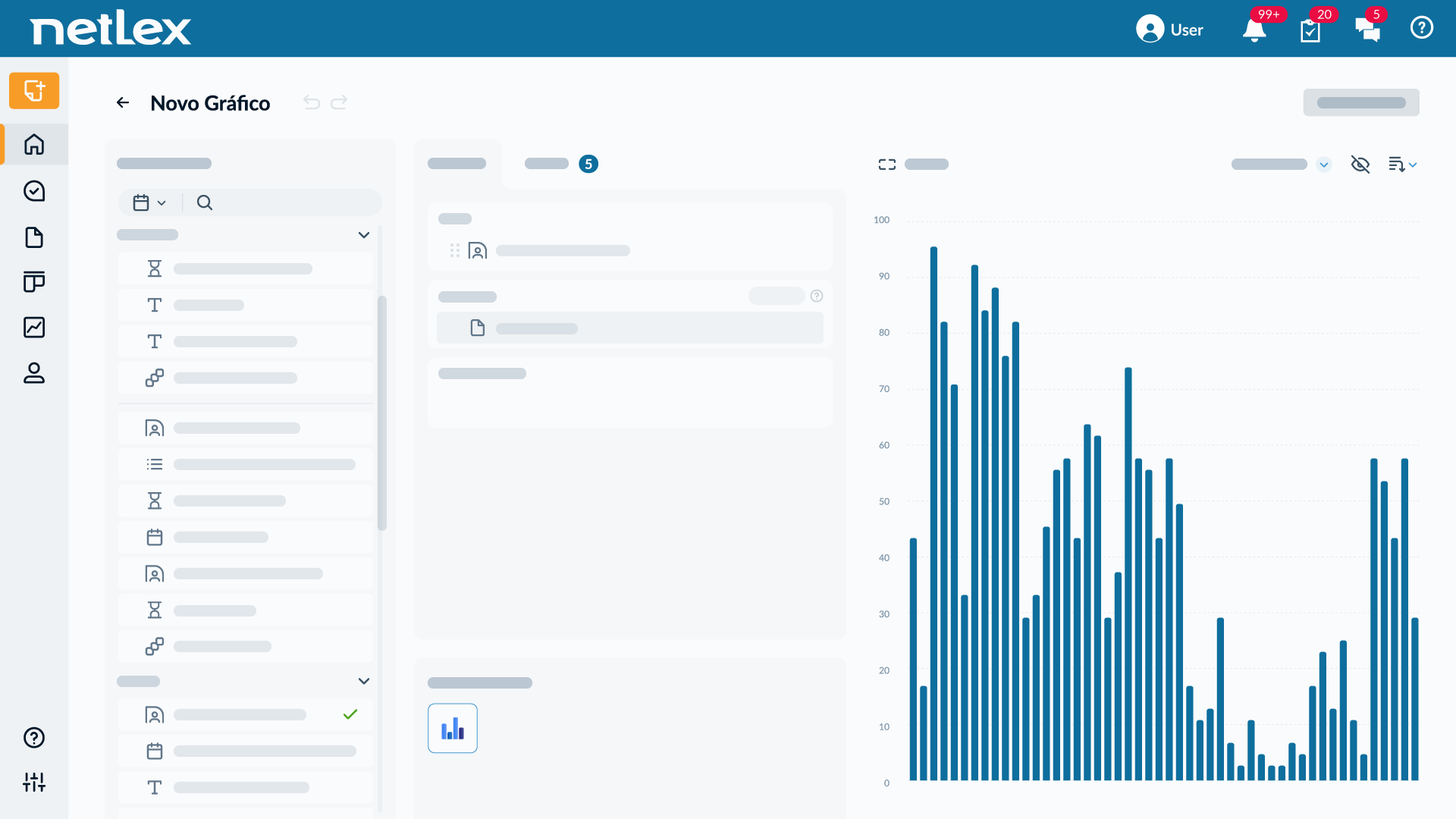Click the small help icon in middle panel
Image resolution: width=1456 pixels, height=819 pixels.
[x=817, y=296]
